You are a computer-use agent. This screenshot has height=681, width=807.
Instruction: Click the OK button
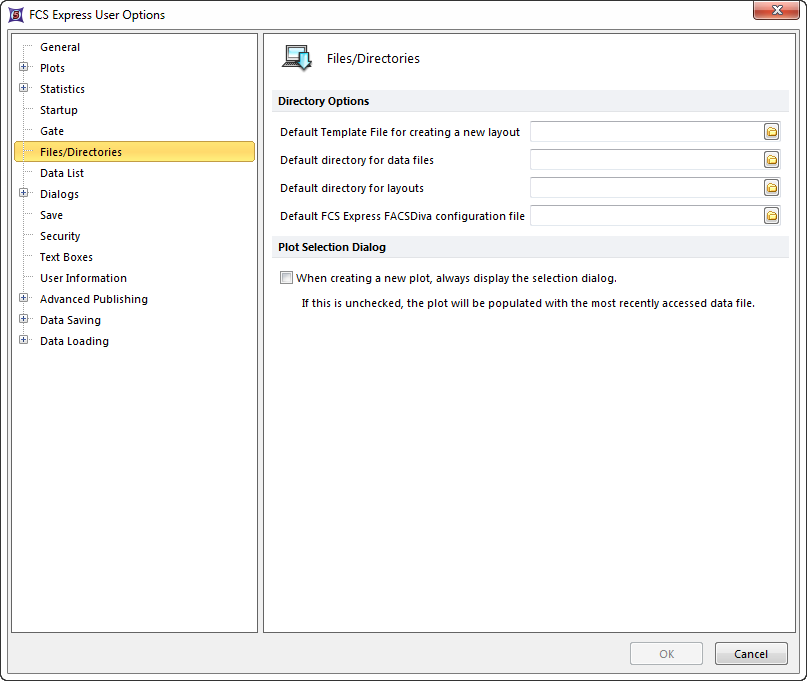click(666, 654)
